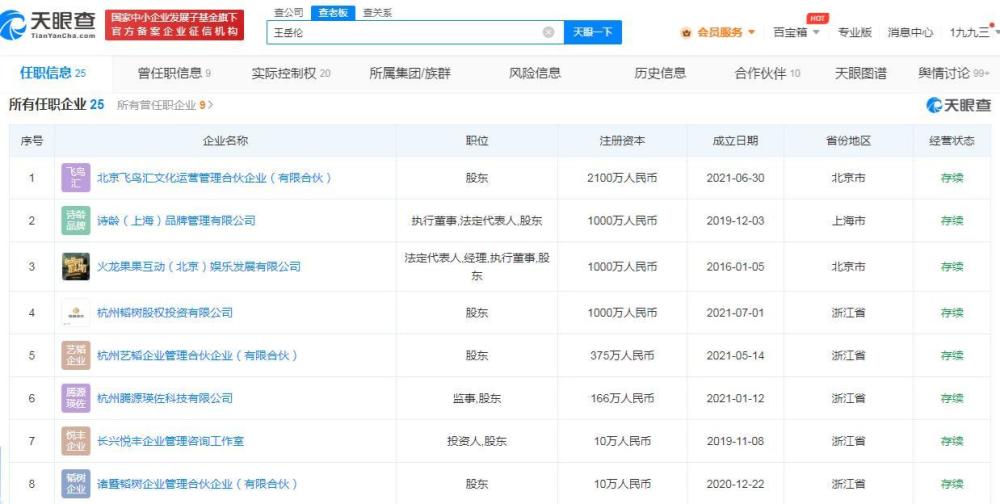
Task: Open the 合作伙伴 10 tab
Action: pos(768,73)
